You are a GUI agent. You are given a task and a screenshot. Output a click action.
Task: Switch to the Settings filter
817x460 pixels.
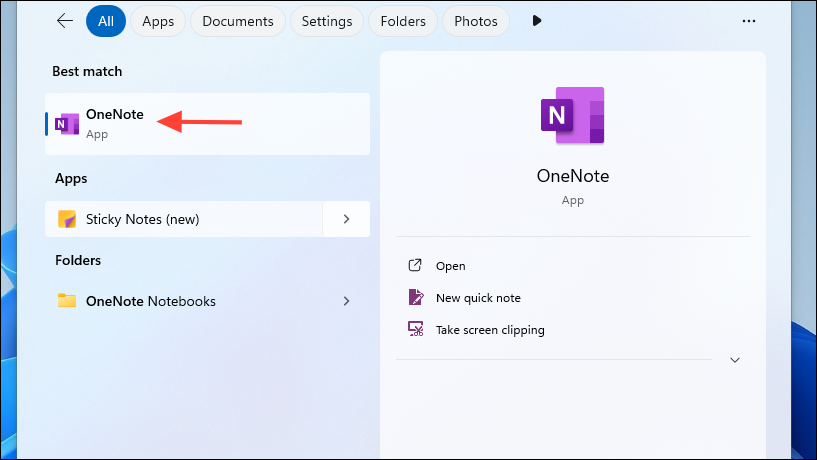327,21
